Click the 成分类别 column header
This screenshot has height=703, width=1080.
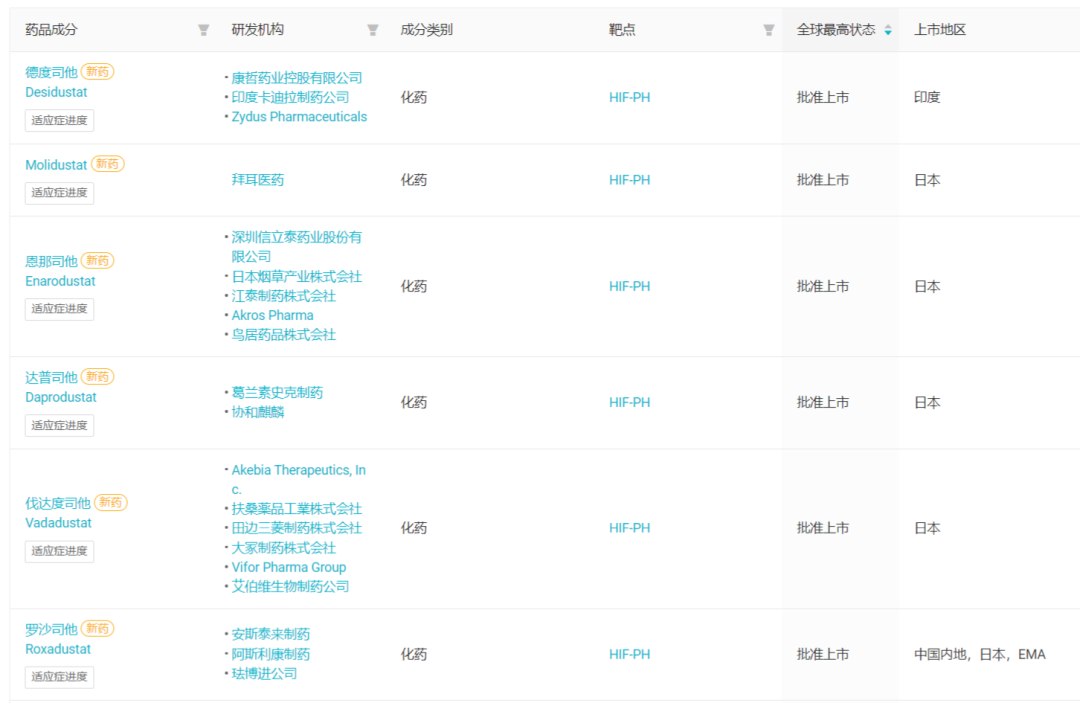426,30
